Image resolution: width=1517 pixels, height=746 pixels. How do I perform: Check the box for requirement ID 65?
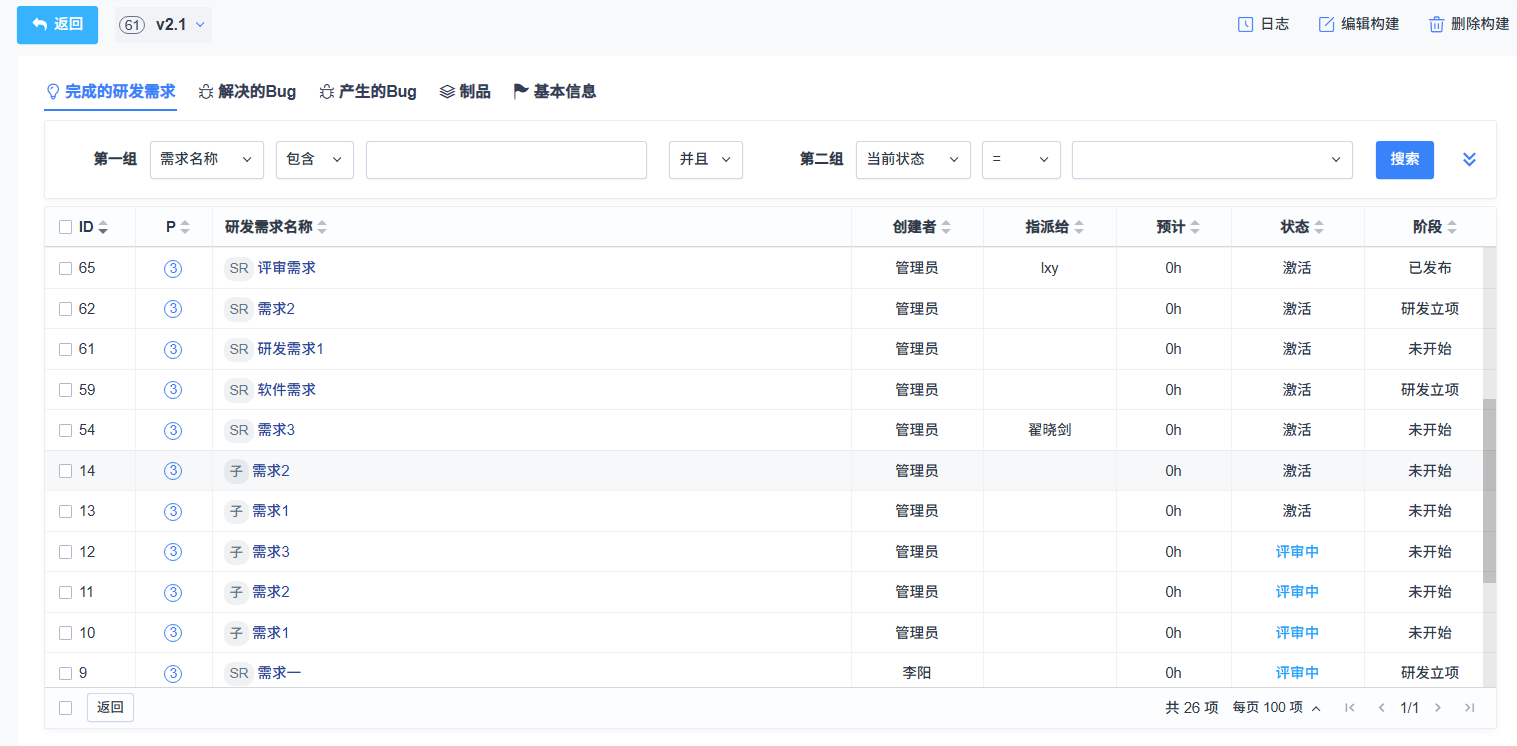click(66, 268)
